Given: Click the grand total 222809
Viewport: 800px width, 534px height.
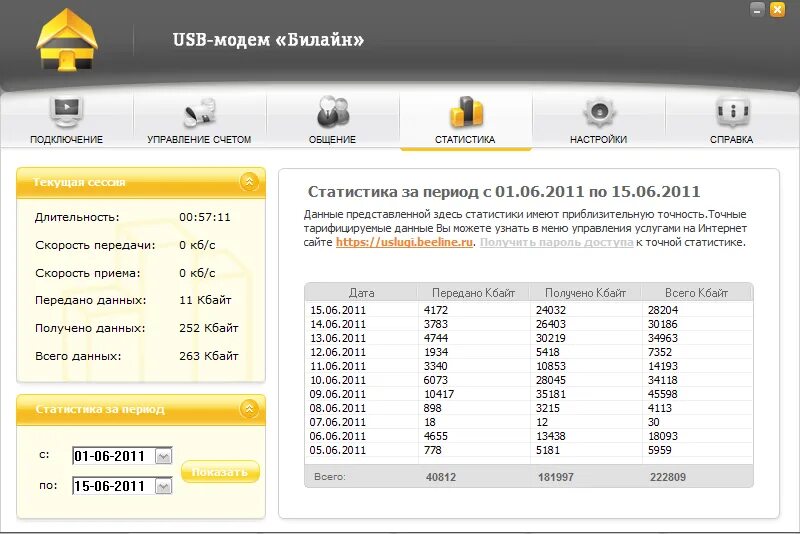Looking at the screenshot, I should pyautogui.click(x=668, y=477).
